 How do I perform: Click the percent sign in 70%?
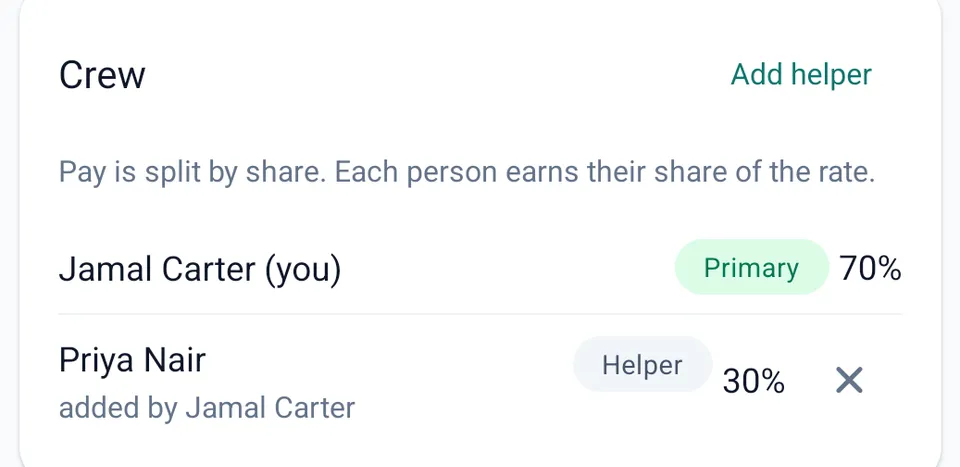tap(889, 269)
